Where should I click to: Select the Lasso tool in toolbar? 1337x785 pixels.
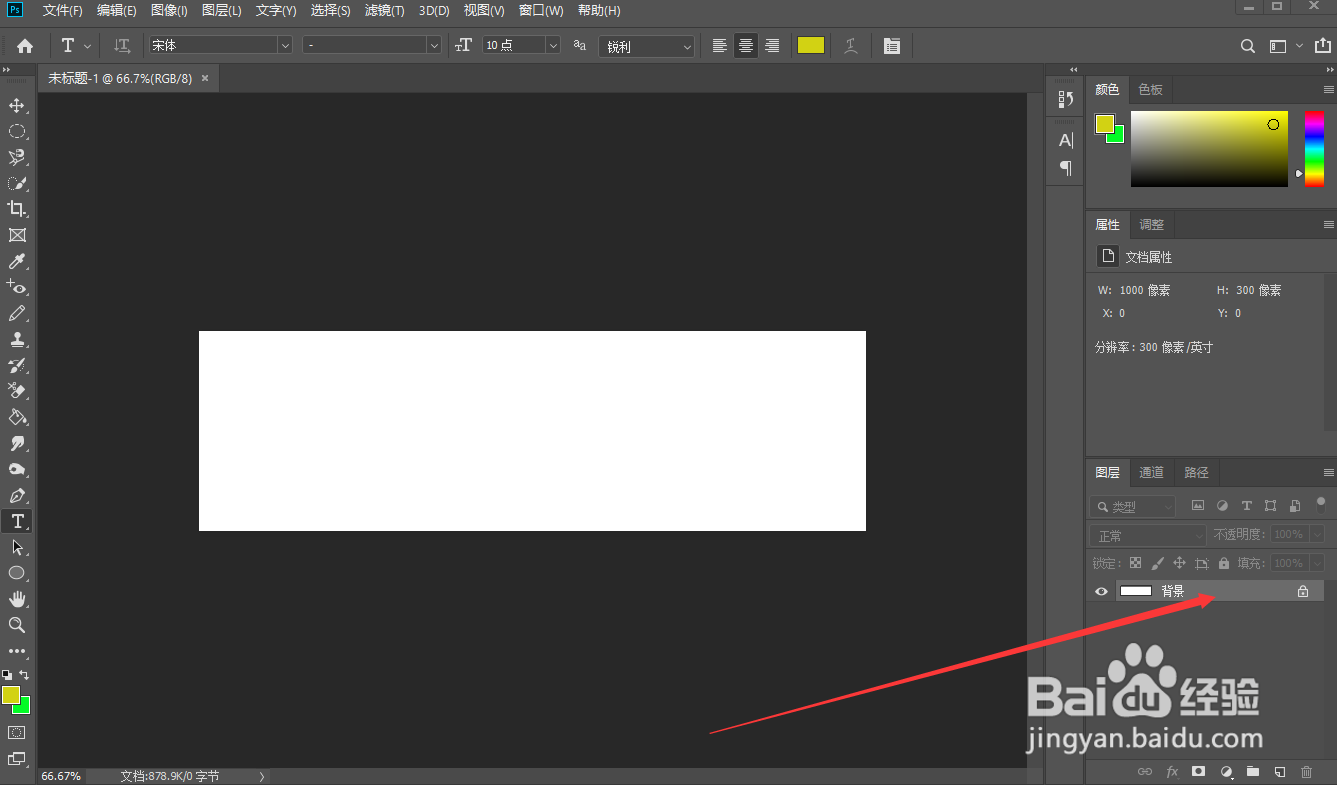[x=17, y=157]
